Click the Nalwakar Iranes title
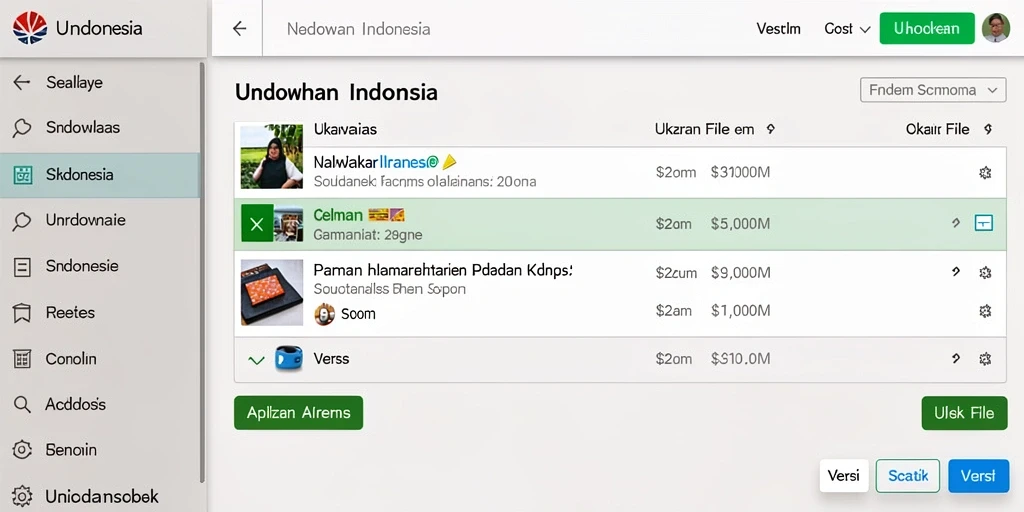The width and height of the screenshot is (1024, 512). 376,163
